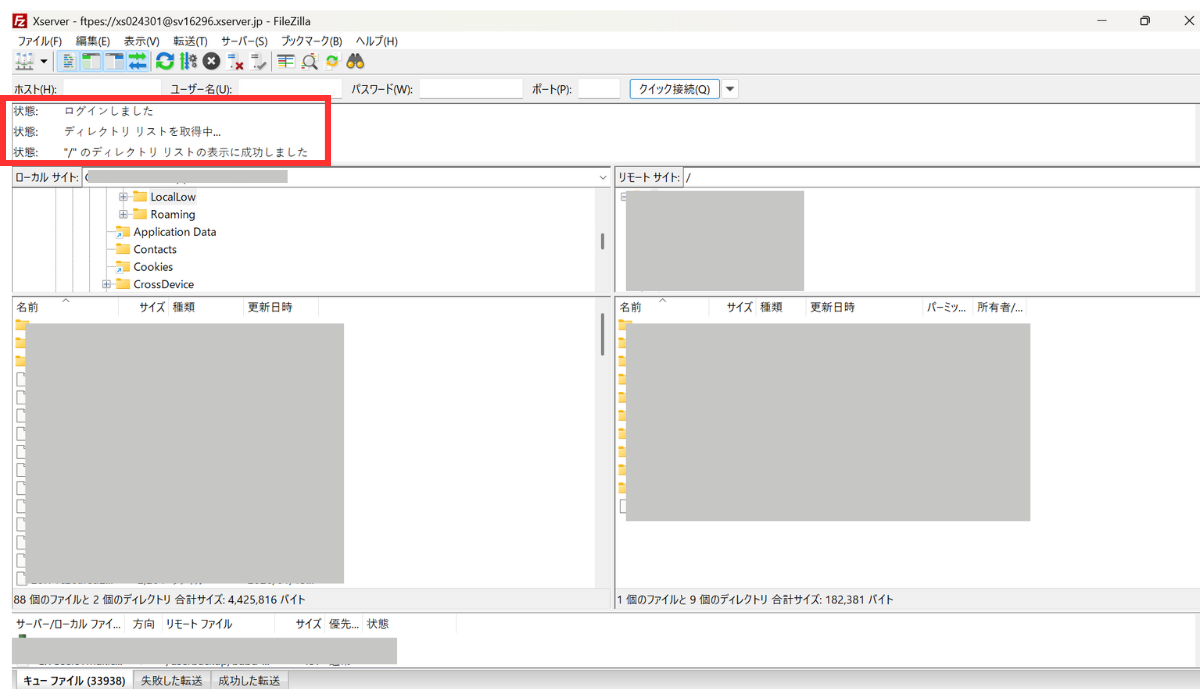Cancel current operation with the X icon
The image size is (1200, 700).
coord(211,62)
